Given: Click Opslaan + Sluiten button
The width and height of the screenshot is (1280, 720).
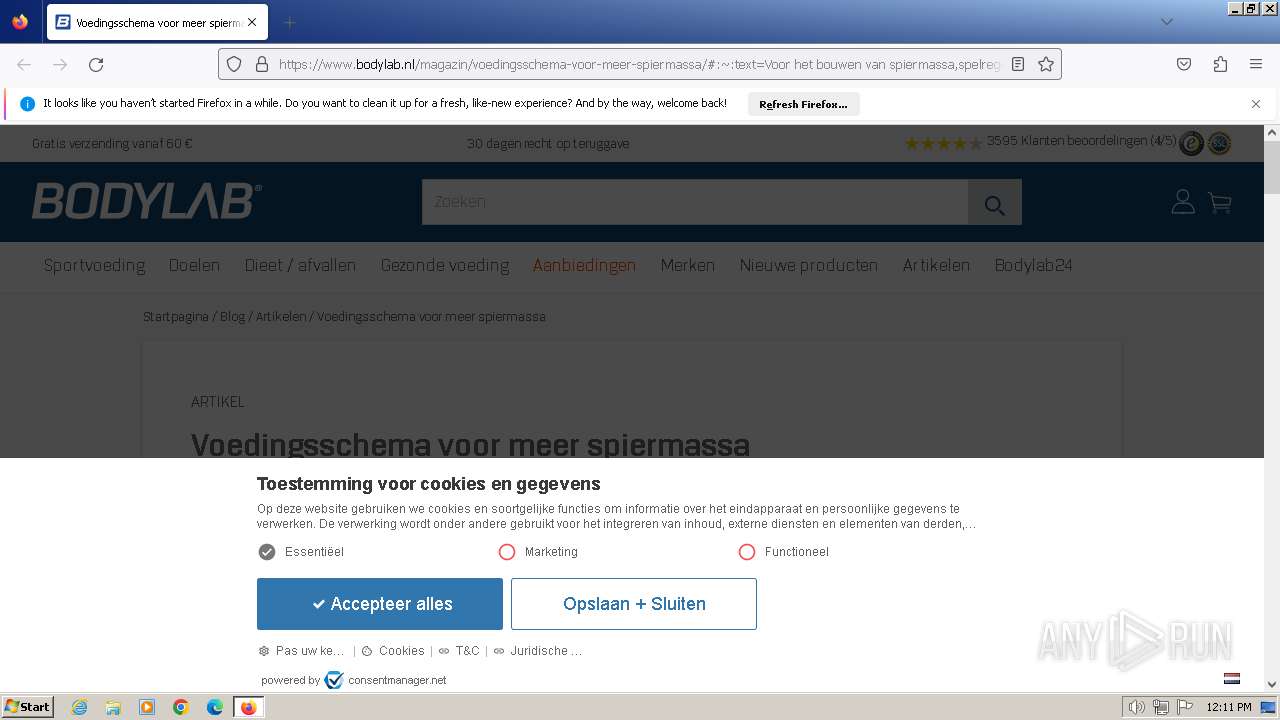Looking at the screenshot, I should 634,604.
